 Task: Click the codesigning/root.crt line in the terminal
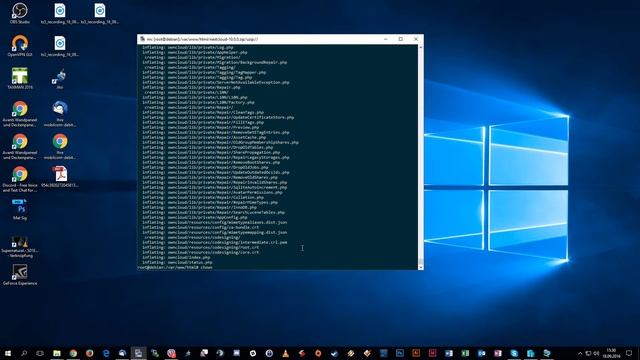tap(200, 247)
